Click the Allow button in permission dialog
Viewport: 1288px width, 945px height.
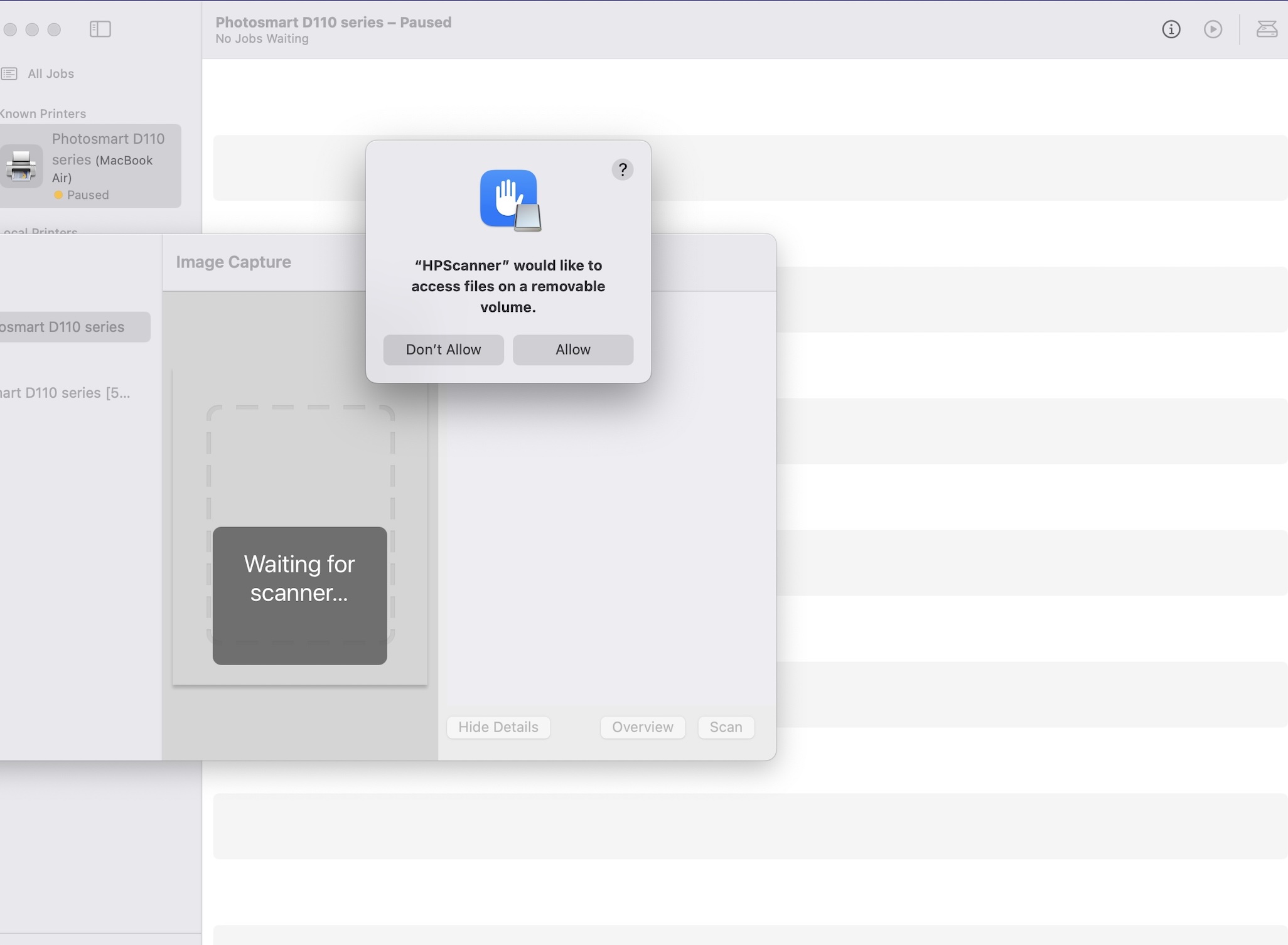coord(572,350)
